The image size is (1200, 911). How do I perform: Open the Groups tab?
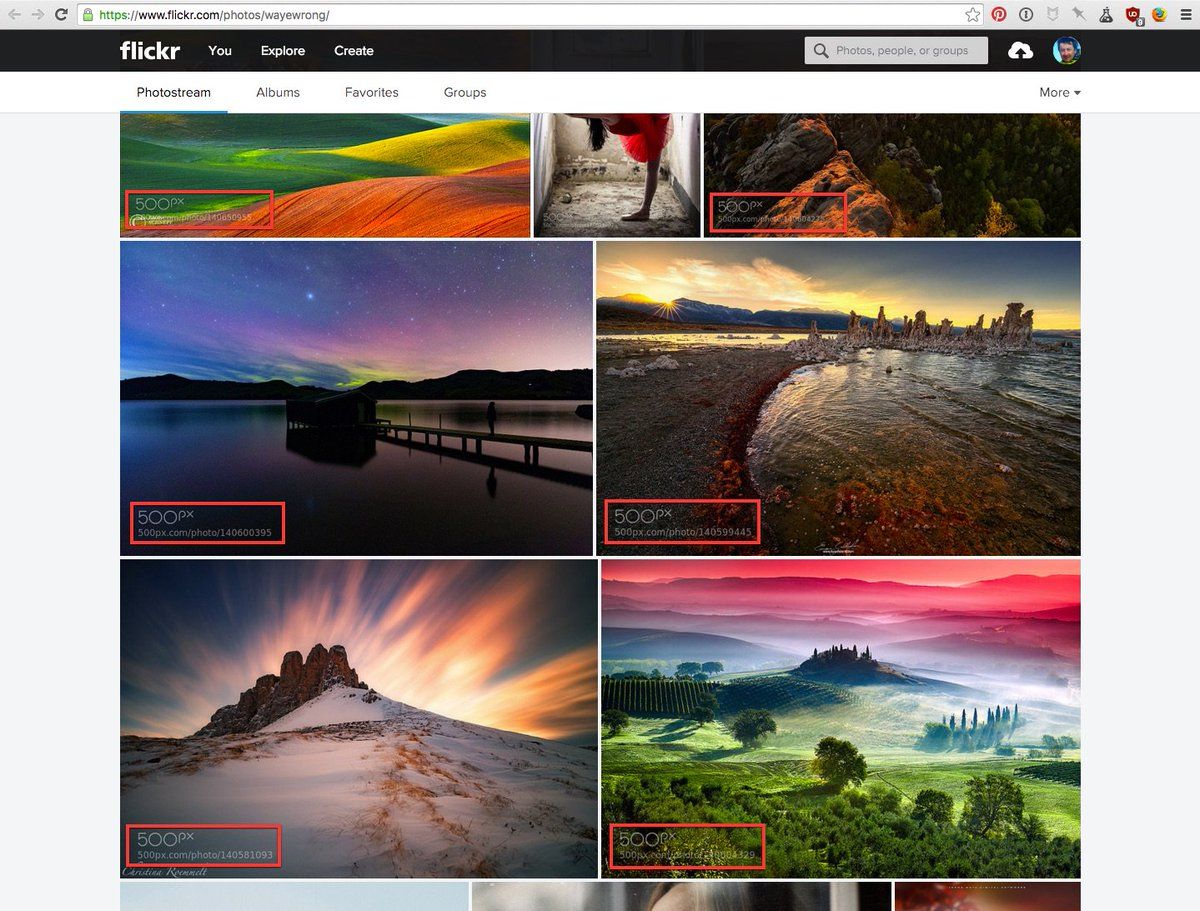click(465, 92)
